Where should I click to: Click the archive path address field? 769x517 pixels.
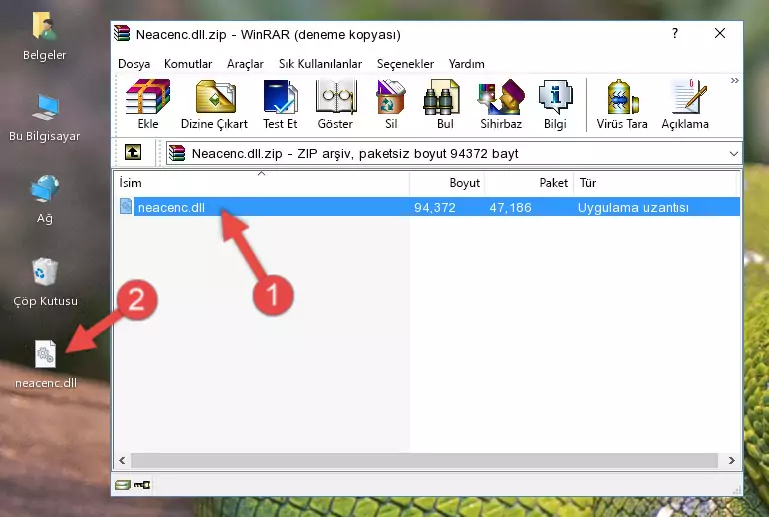click(x=453, y=154)
